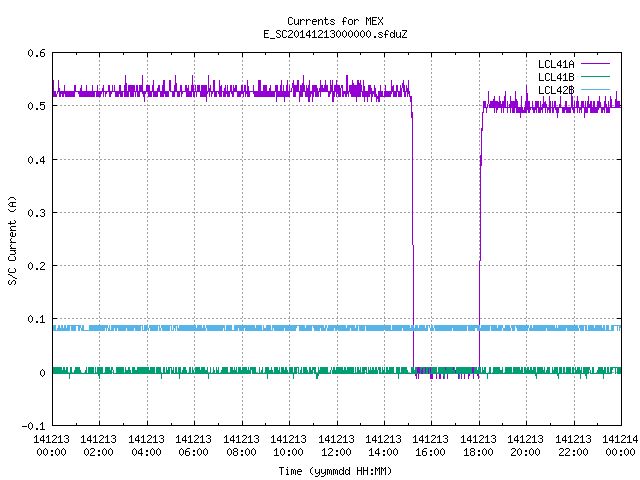Click the 141213 02:00 x-axis tick label
The height and width of the screenshot is (480, 640).
[98, 445]
